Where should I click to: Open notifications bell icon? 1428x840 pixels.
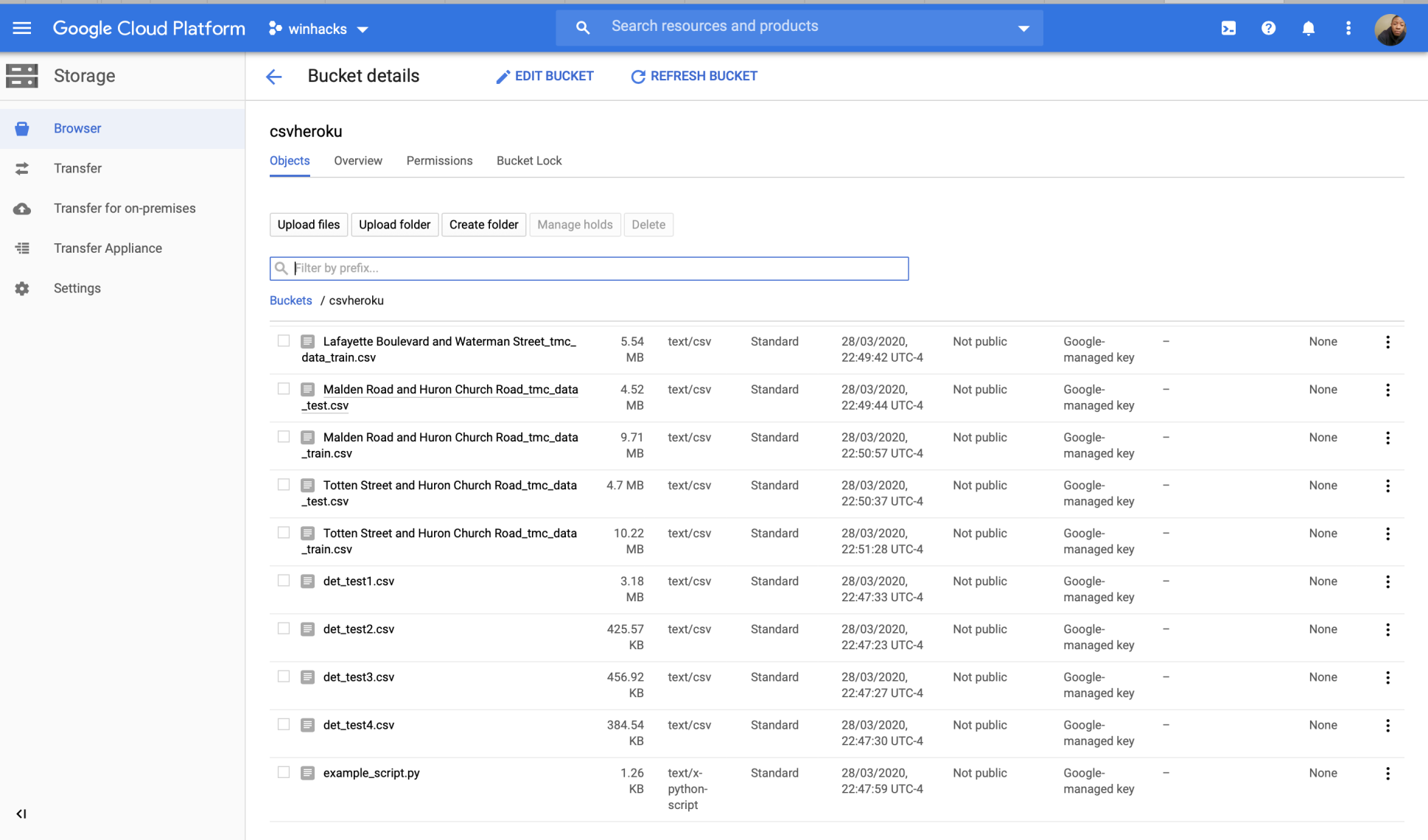[1308, 28]
